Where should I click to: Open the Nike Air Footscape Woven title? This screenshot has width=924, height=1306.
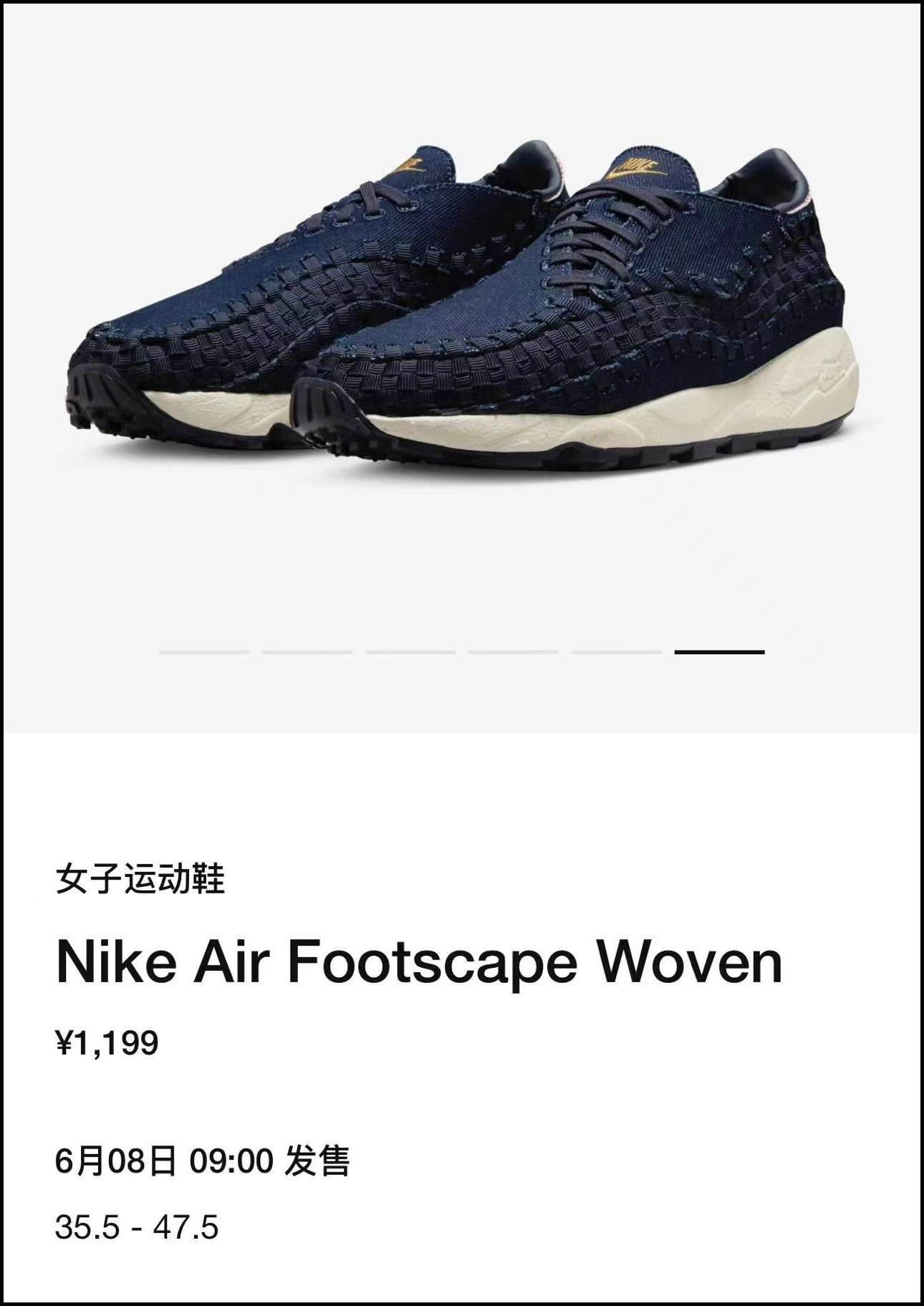click(x=419, y=964)
